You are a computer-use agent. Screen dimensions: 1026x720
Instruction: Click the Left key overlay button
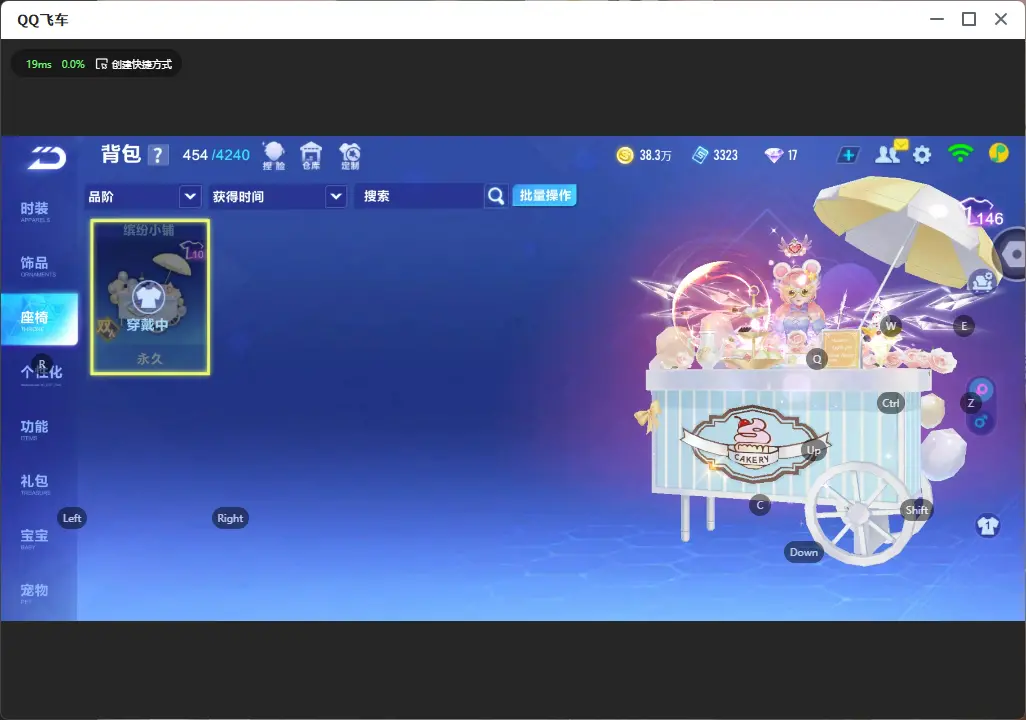pyautogui.click(x=72, y=518)
